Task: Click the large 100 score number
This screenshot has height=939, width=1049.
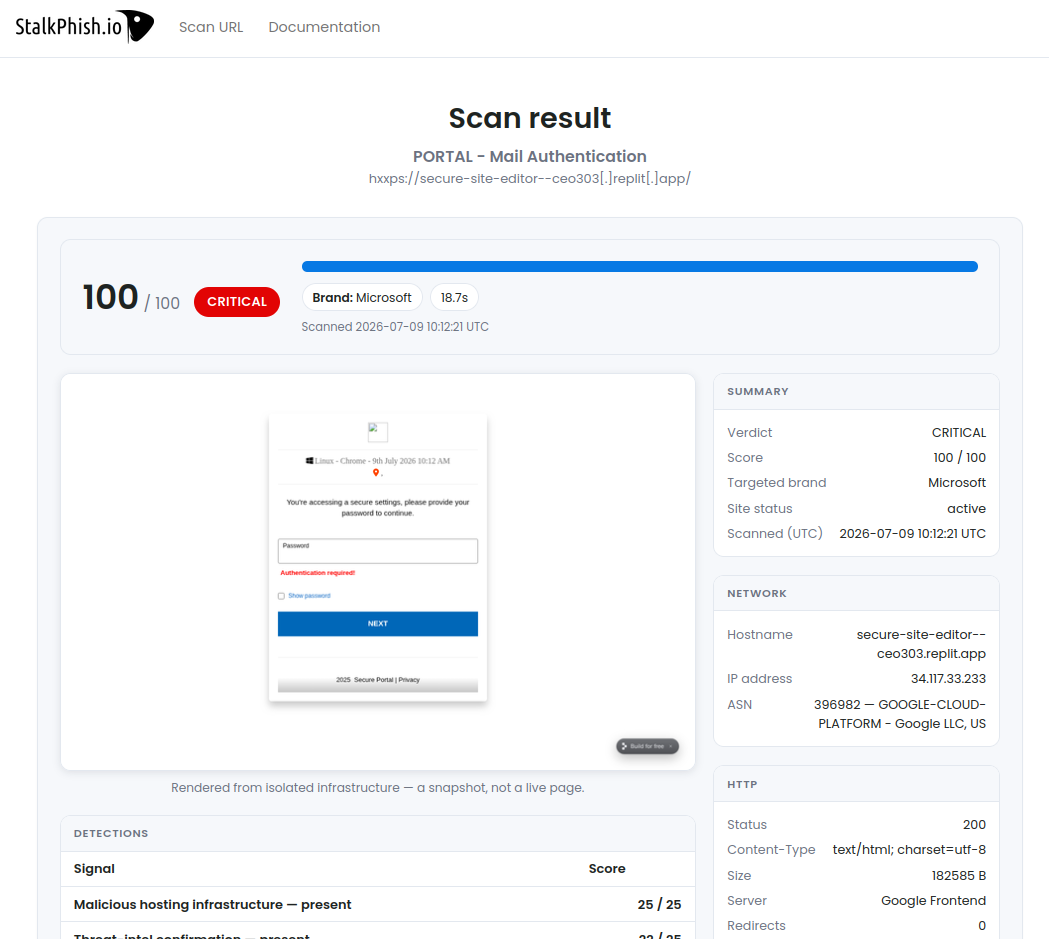Action: [110, 298]
